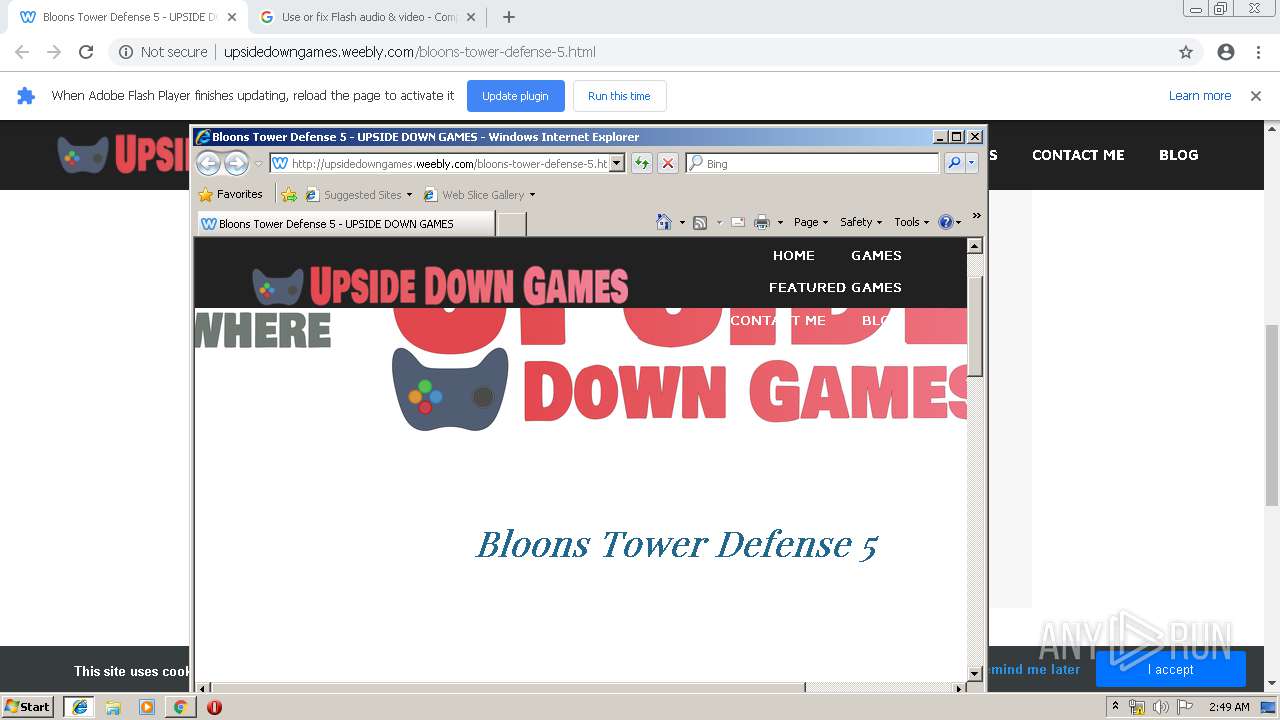The image size is (1280, 720).
Task: Click the I accept cookie button
Action: [x=1170, y=670]
